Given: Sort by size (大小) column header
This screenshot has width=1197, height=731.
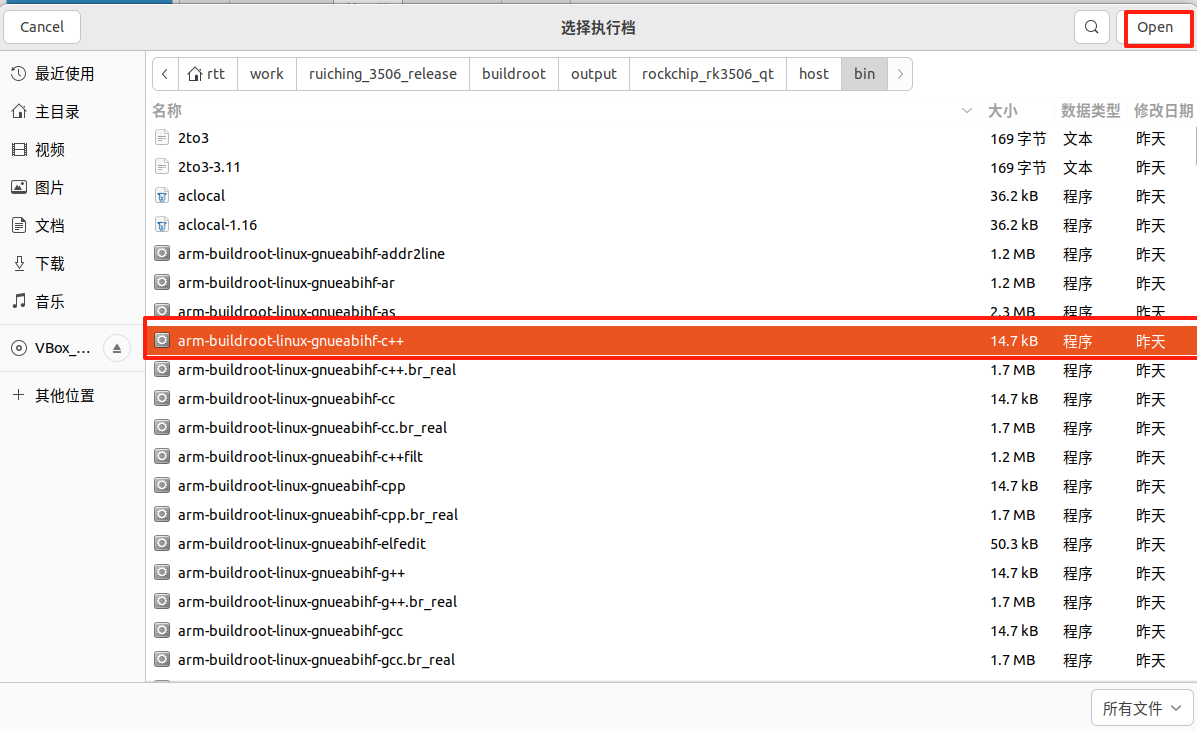Looking at the screenshot, I should point(1002,110).
